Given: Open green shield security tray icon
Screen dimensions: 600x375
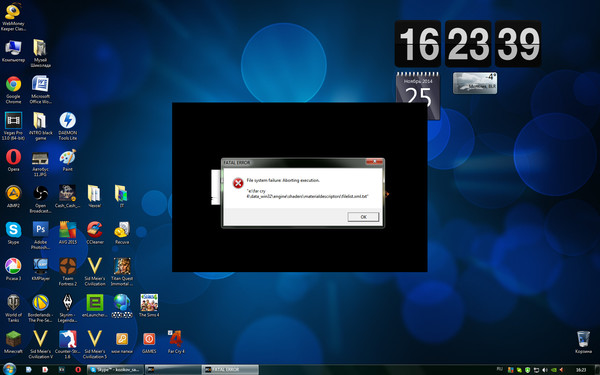Looking at the screenshot, I should 528,370.
